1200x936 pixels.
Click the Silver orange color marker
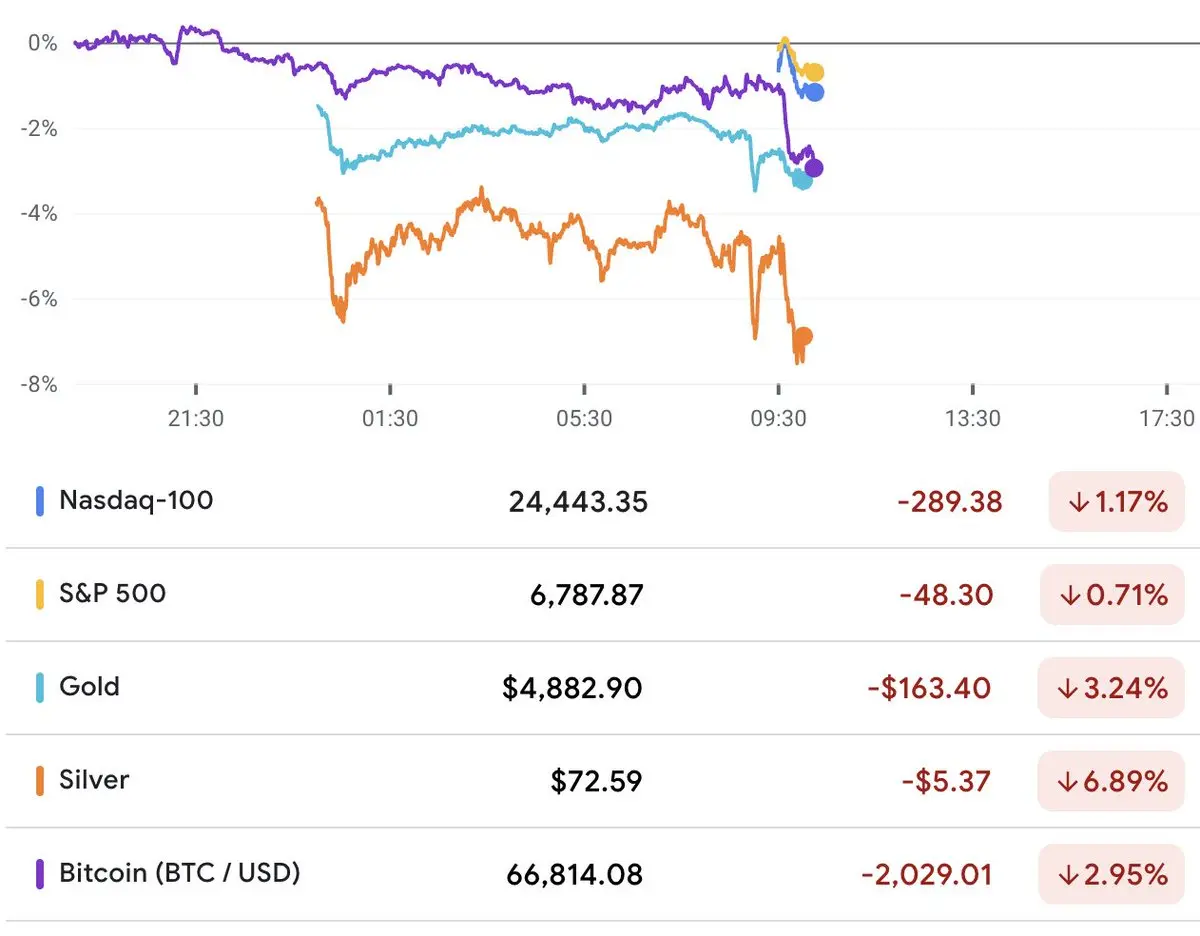(x=40, y=780)
